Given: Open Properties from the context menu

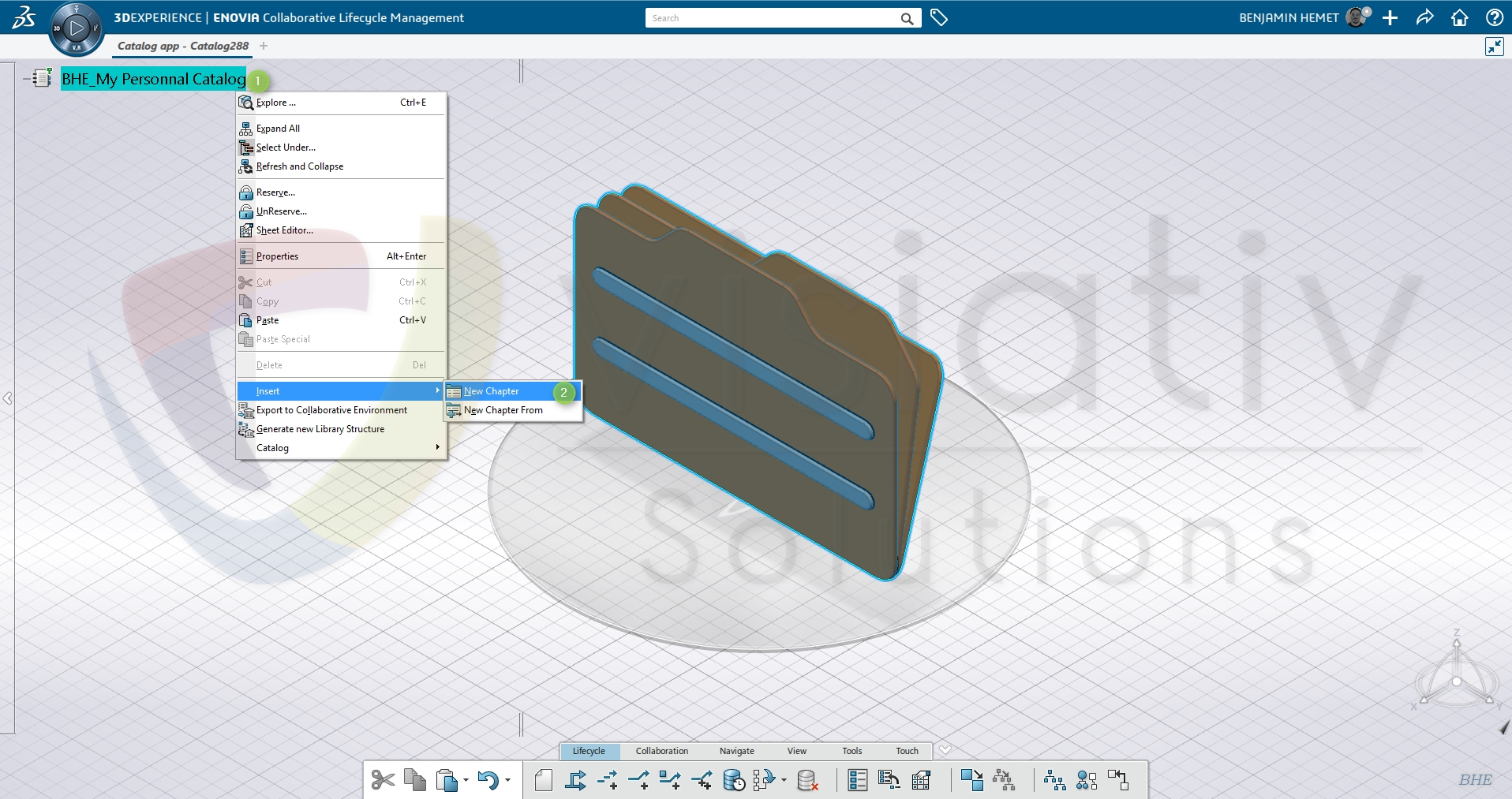Looking at the screenshot, I should [x=340, y=256].
